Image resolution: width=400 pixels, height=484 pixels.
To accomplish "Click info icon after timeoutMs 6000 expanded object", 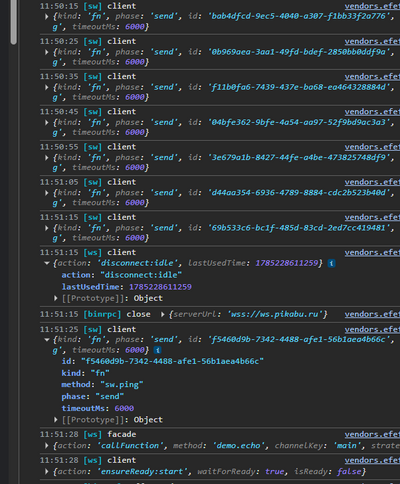I will click(158, 350).
